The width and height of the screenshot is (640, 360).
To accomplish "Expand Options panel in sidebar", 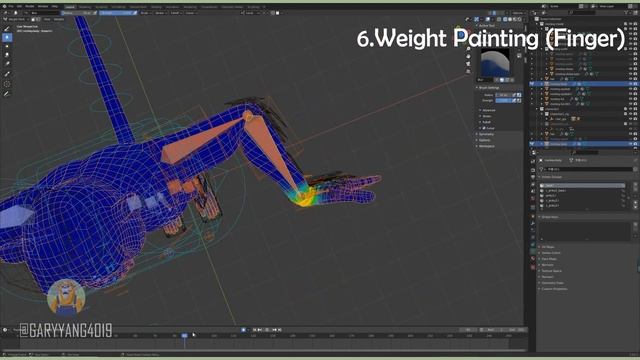I will point(484,140).
